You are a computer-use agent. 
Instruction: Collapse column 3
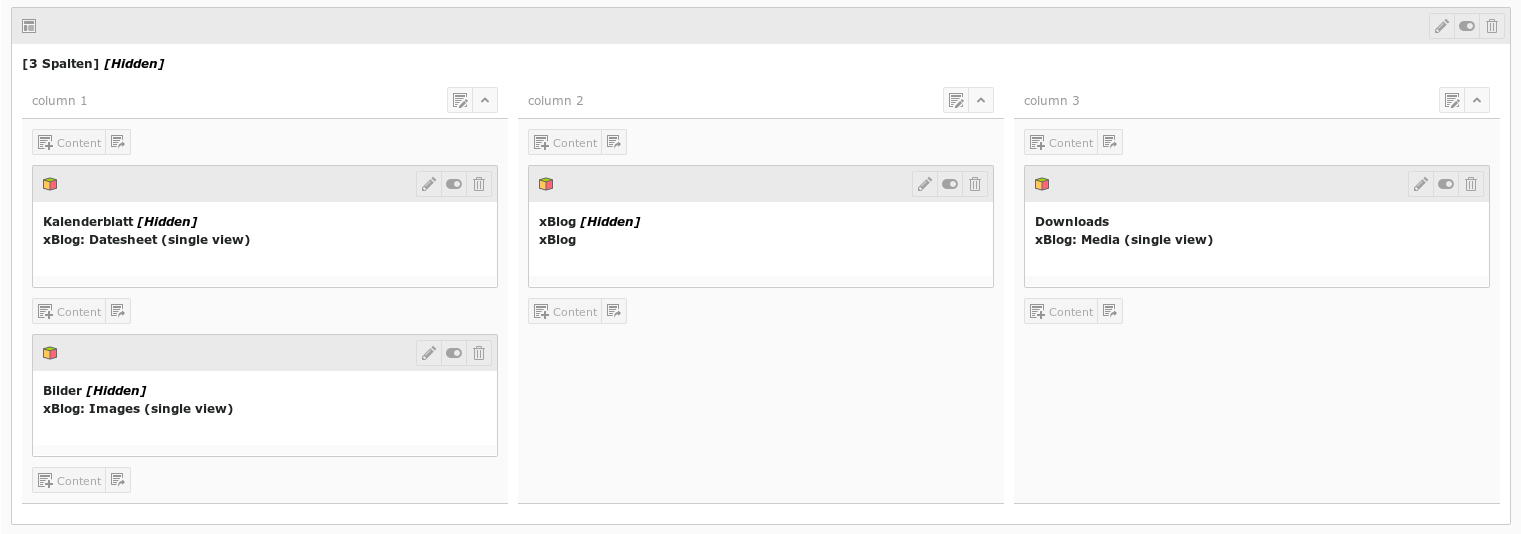point(1477,100)
